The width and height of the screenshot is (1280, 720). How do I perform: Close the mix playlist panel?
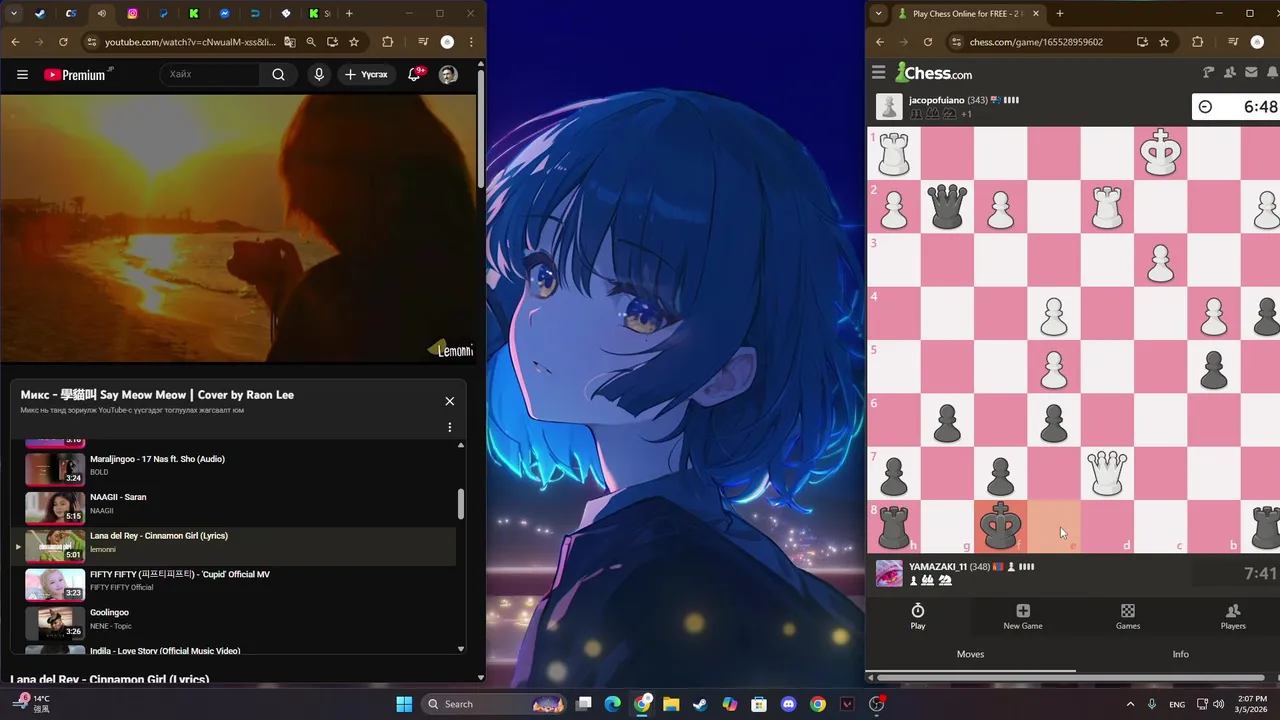449,401
